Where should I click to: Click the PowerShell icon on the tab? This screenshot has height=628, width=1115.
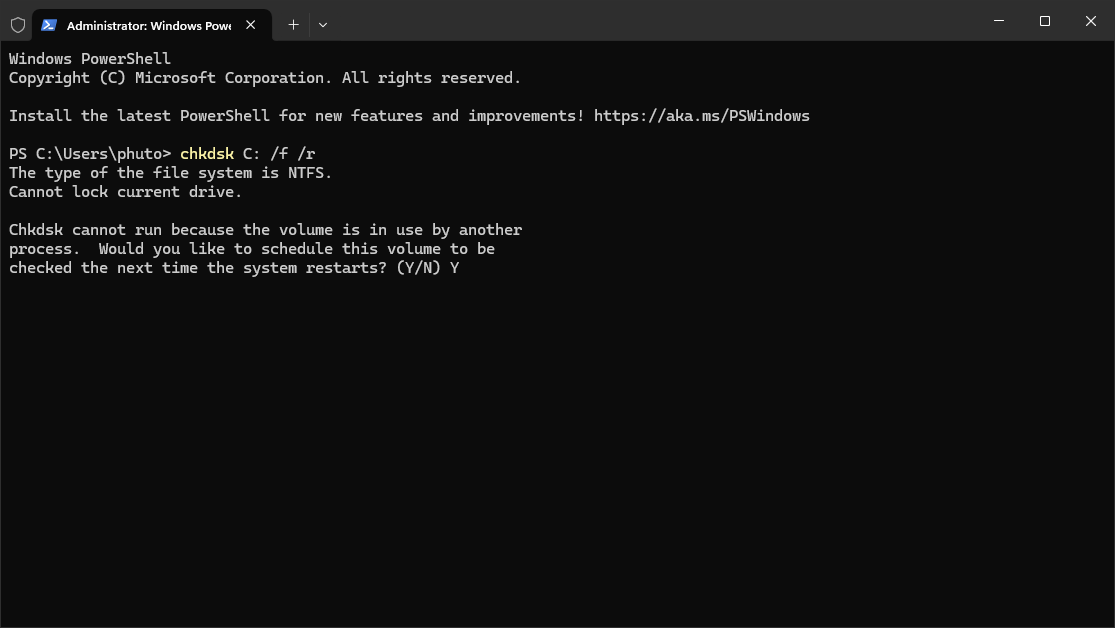(x=49, y=25)
